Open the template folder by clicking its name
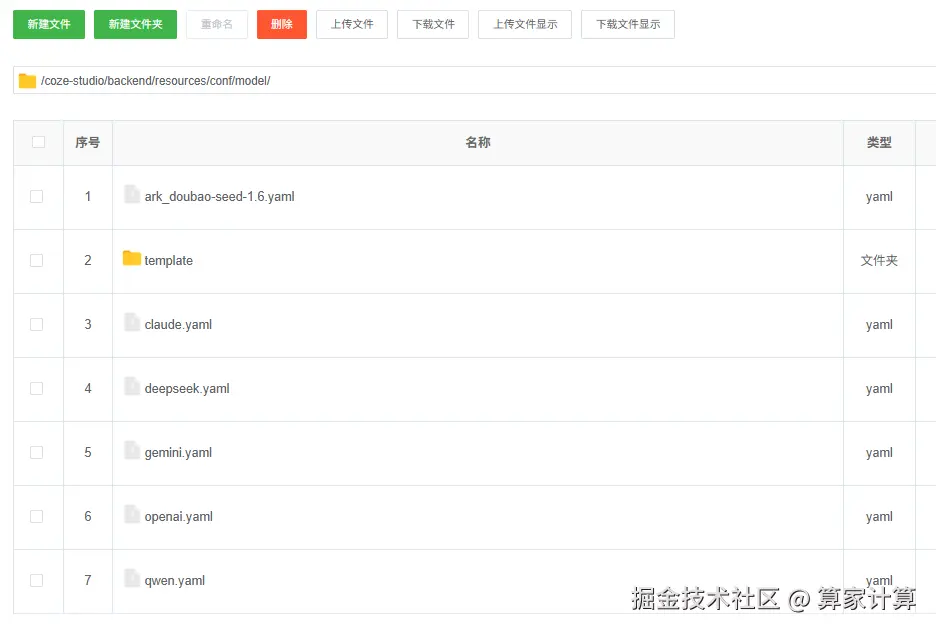 [x=168, y=260]
